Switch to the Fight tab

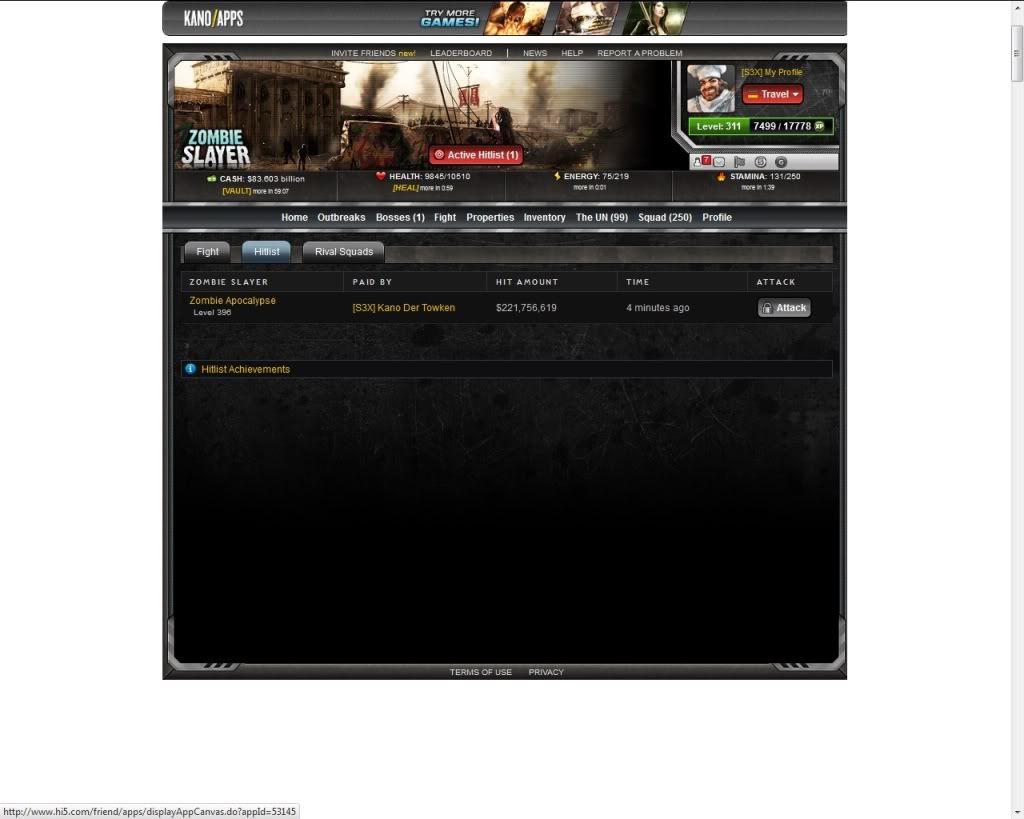point(207,252)
